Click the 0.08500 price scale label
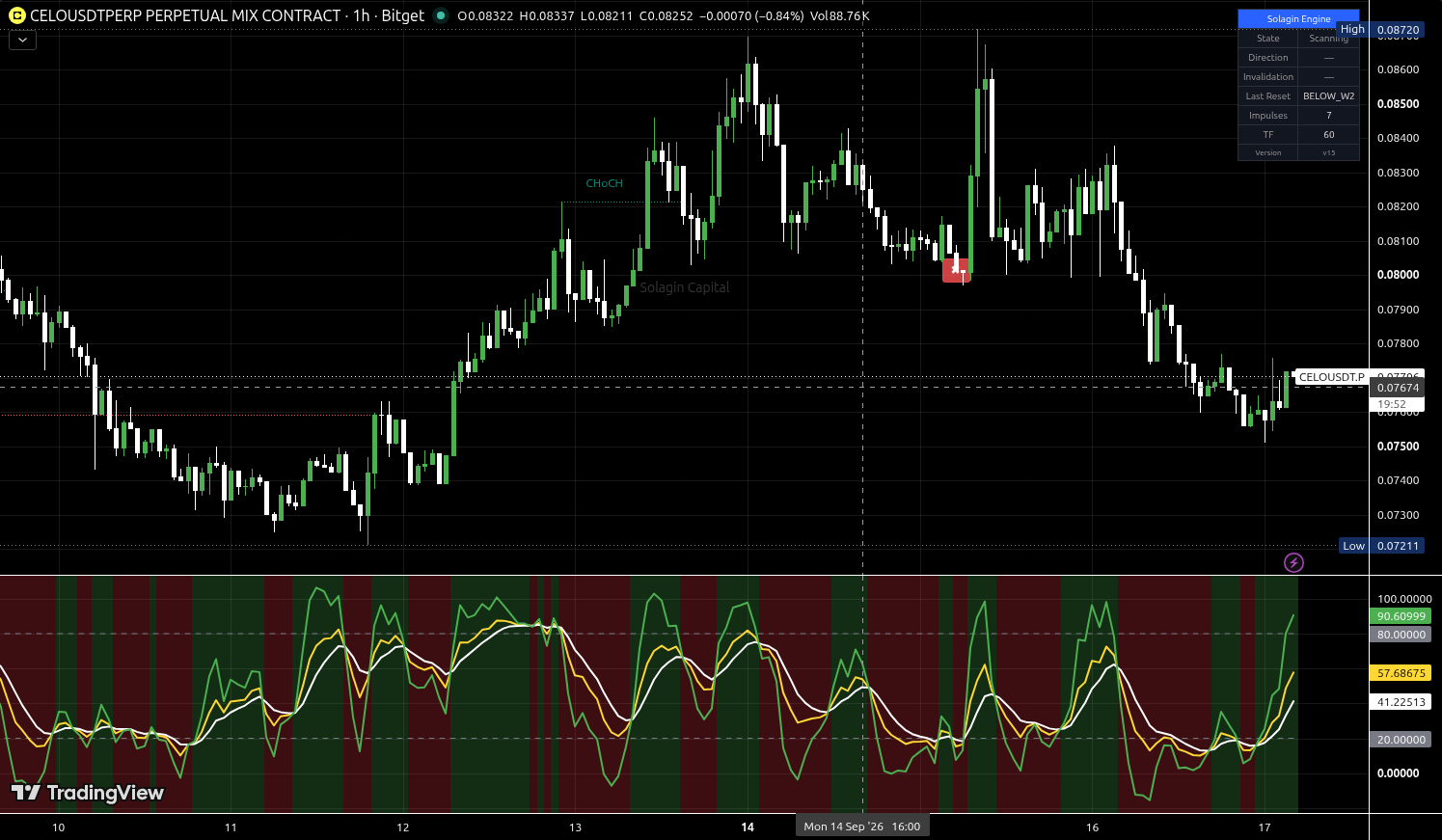 click(1398, 104)
